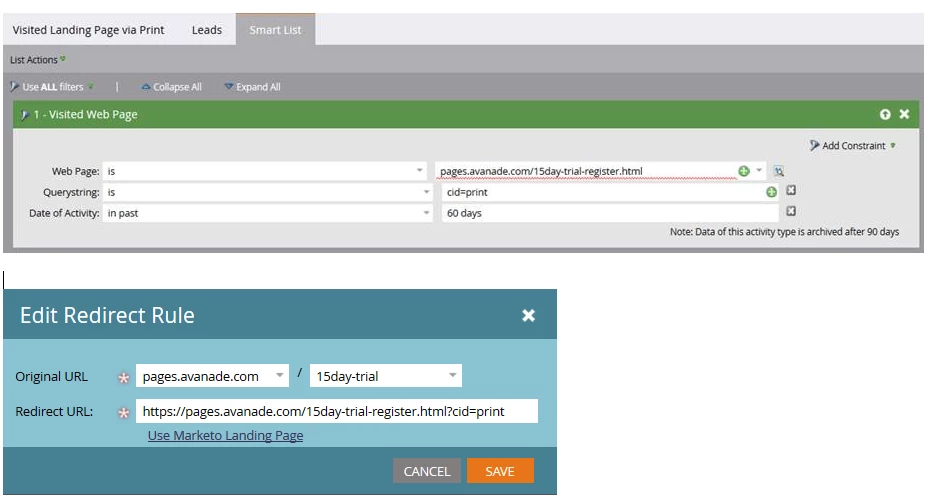Add another Querystring value with plus icon
Image resolution: width=935 pixels, height=502 pixels.
tap(771, 192)
